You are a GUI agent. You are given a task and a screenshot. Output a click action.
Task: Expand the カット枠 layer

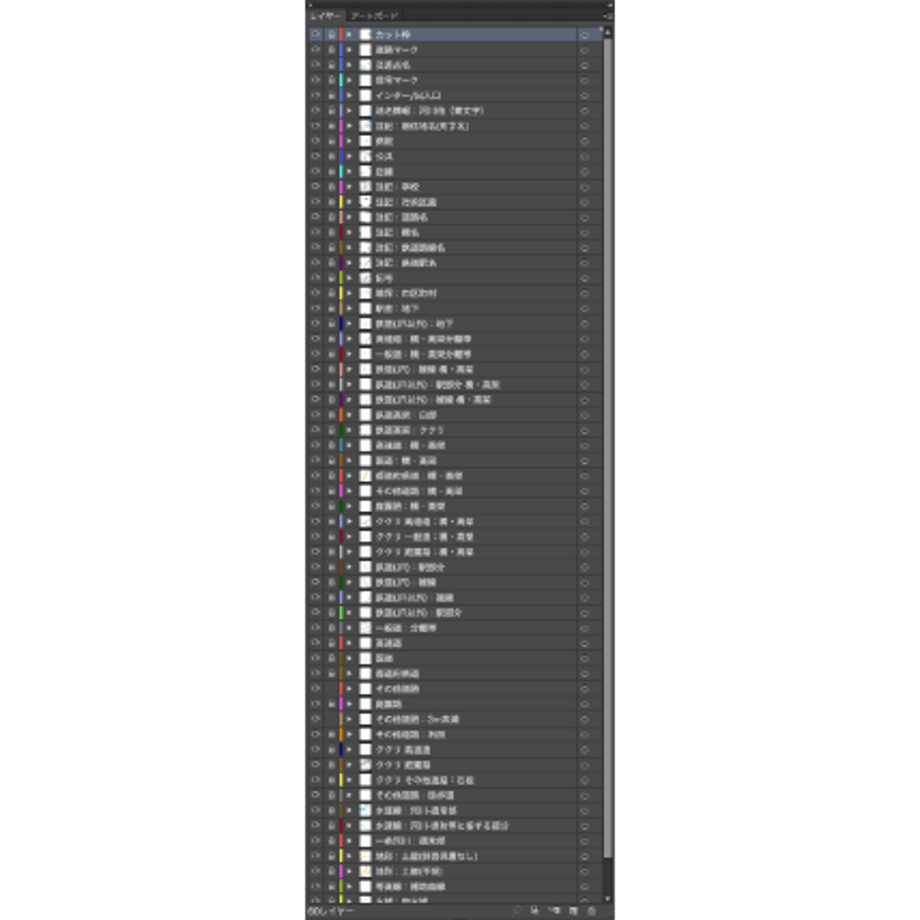coord(350,35)
